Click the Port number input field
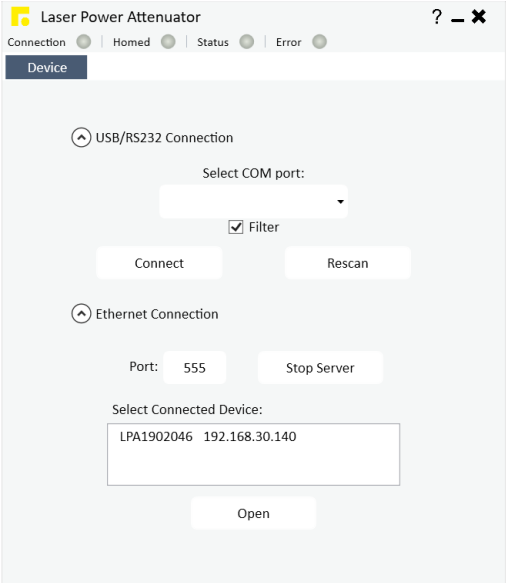The width and height of the screenshot is (506, 583). (x=194, y=368)
